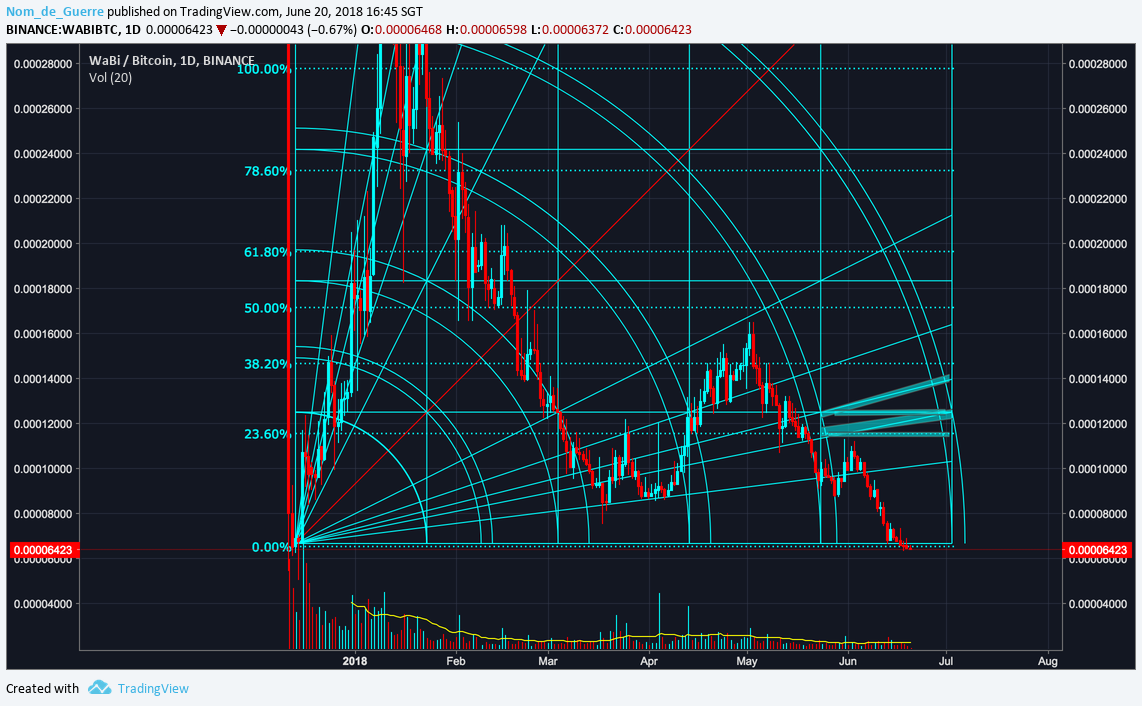The height and width of the screenshot is (706, 1142).
Task: Click the TradingView cloud logo icon
Action: (99, 688)
